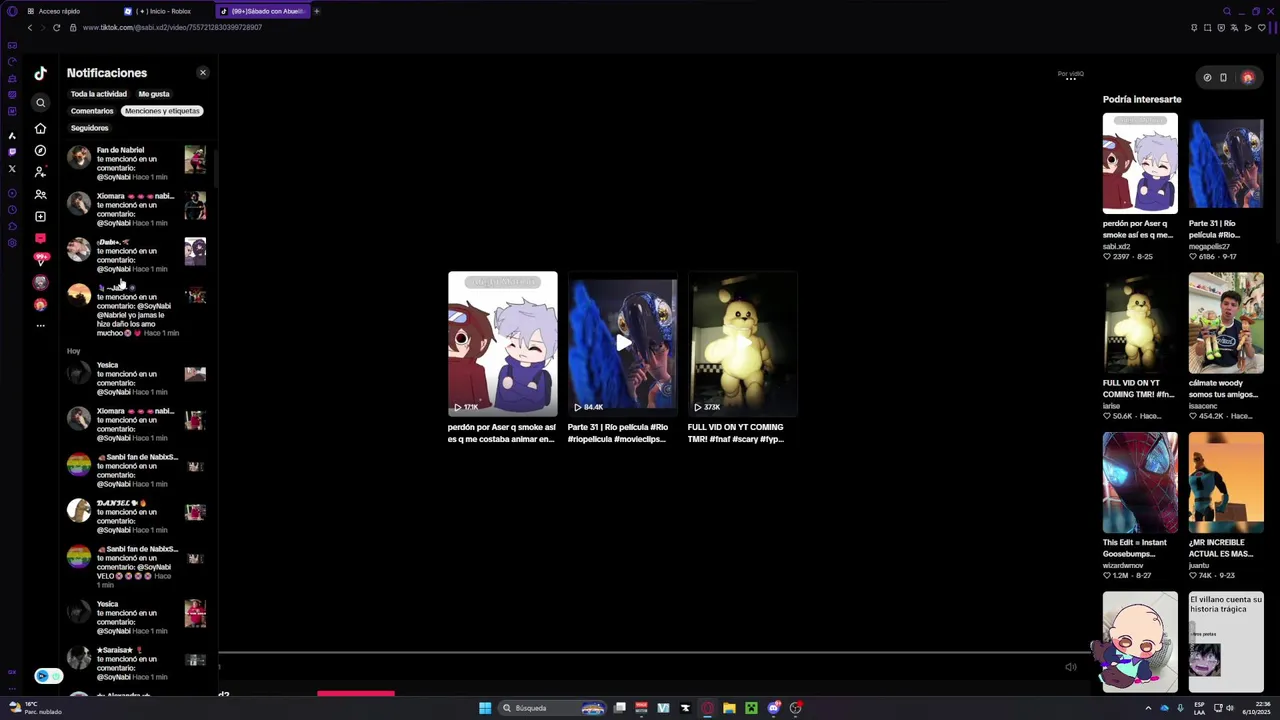Play the 'FULL VID ON YT COMING' center video
This screenshot has width=1280, height=720.
(x=742, y=343)
